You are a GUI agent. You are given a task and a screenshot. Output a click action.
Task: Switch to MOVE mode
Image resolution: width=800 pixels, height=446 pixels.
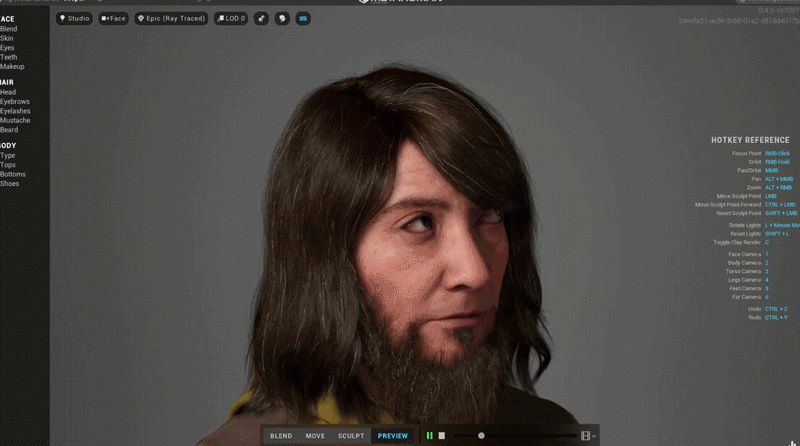[x=315, y=436]
